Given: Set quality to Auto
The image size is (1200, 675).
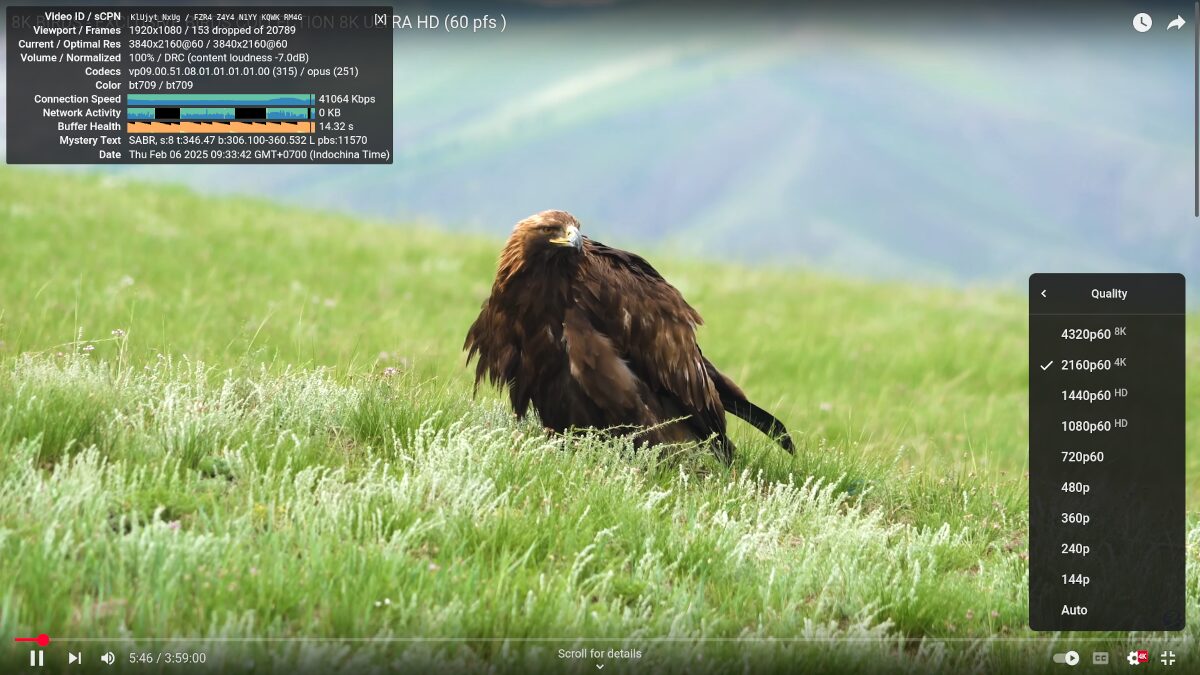Looking at the screenshot, I should click(1107, 610).
